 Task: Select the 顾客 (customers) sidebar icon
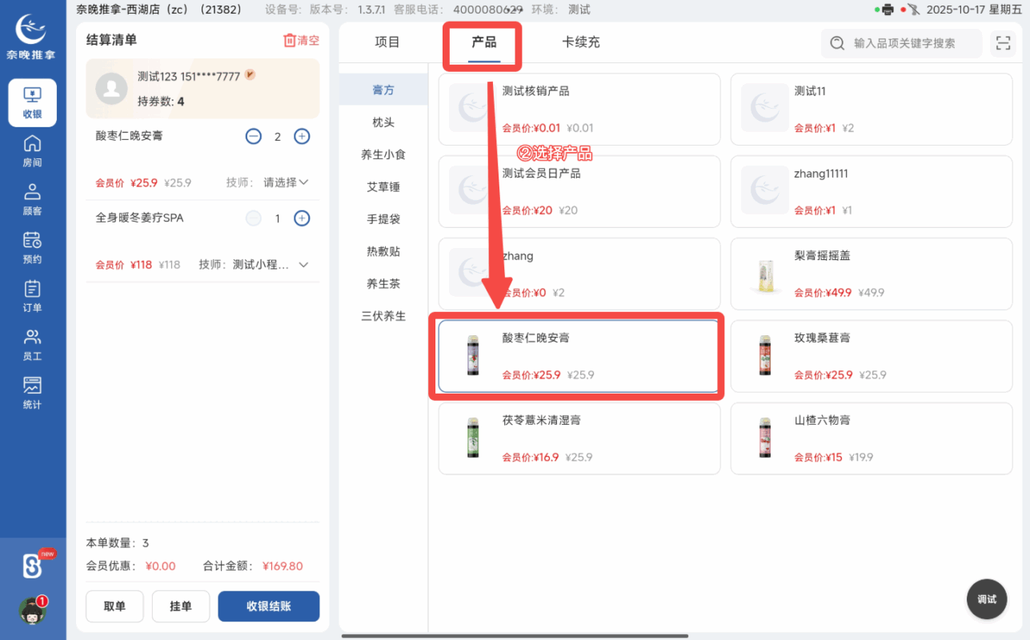pos(30,198)
